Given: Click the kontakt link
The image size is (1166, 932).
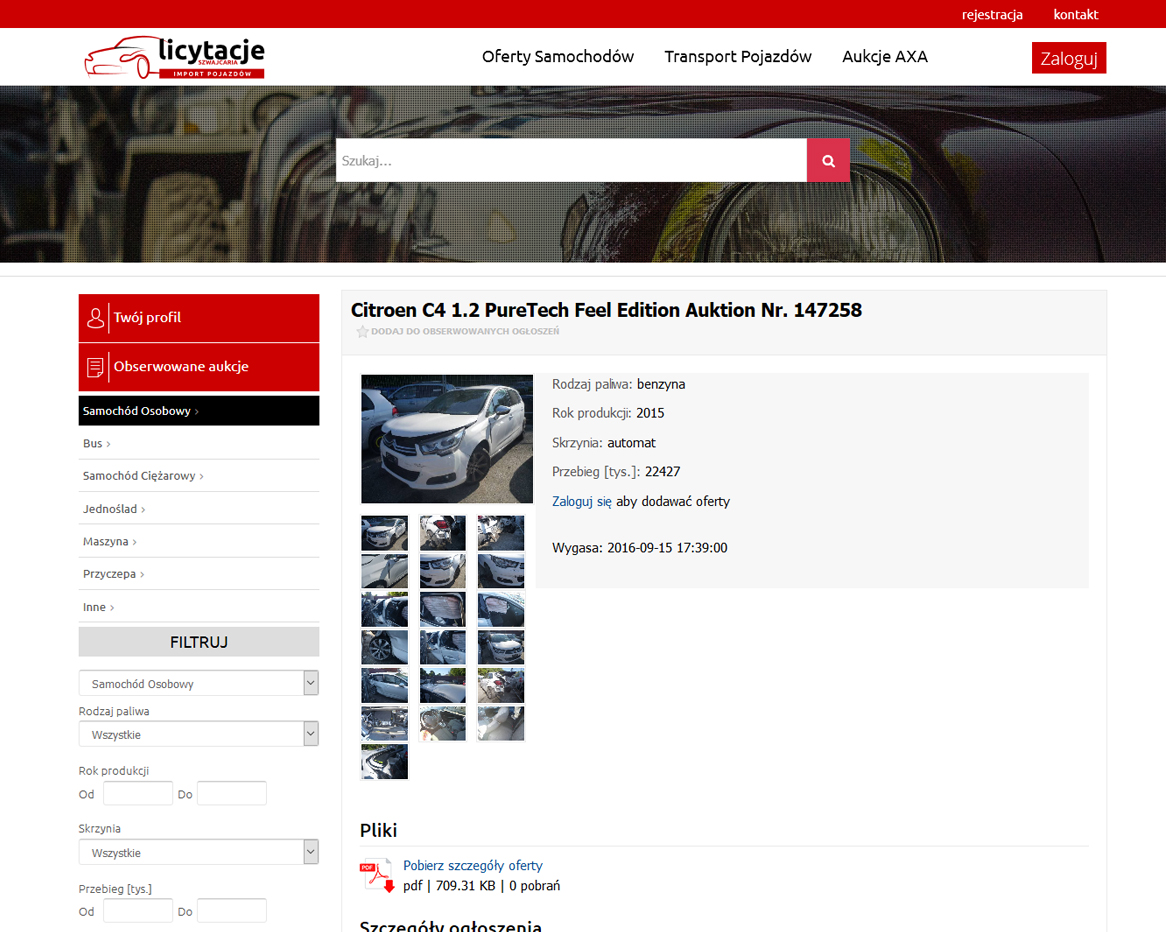Looking at the screenshot, I should click(1075, 14).
